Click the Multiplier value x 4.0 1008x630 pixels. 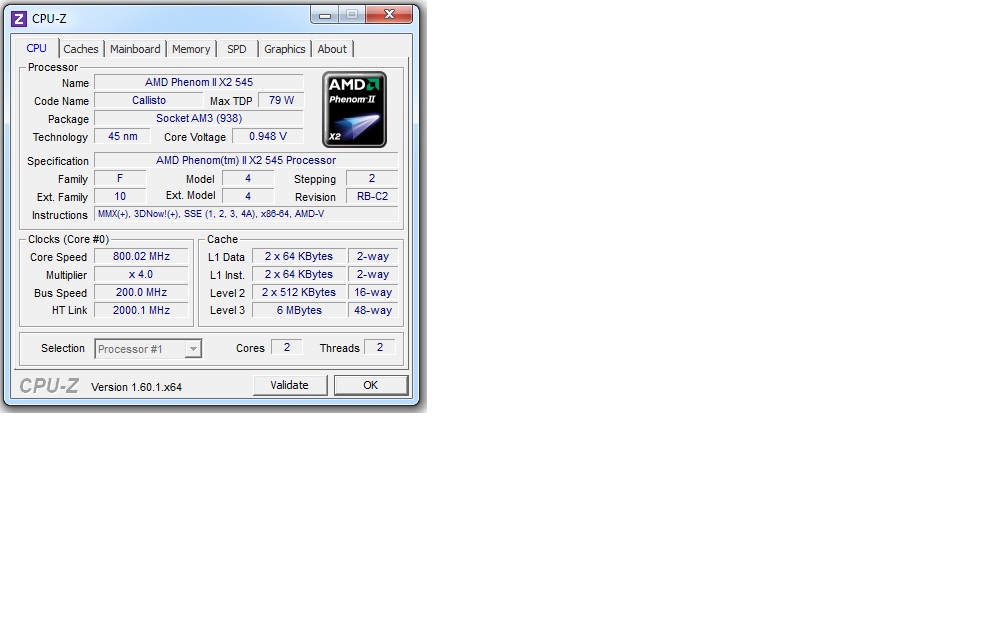(141, 274)
